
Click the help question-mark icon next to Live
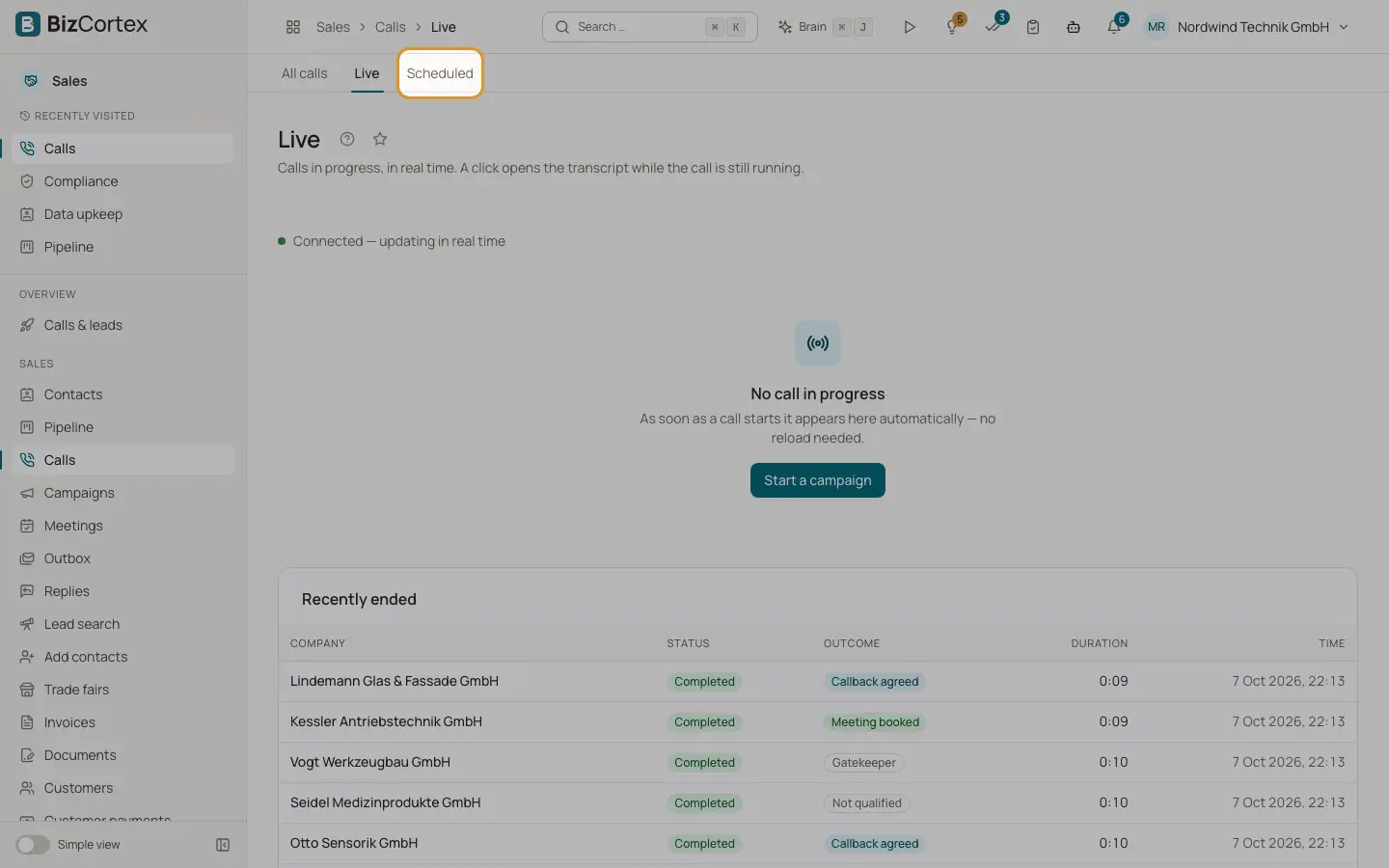[x=347, y=139]
